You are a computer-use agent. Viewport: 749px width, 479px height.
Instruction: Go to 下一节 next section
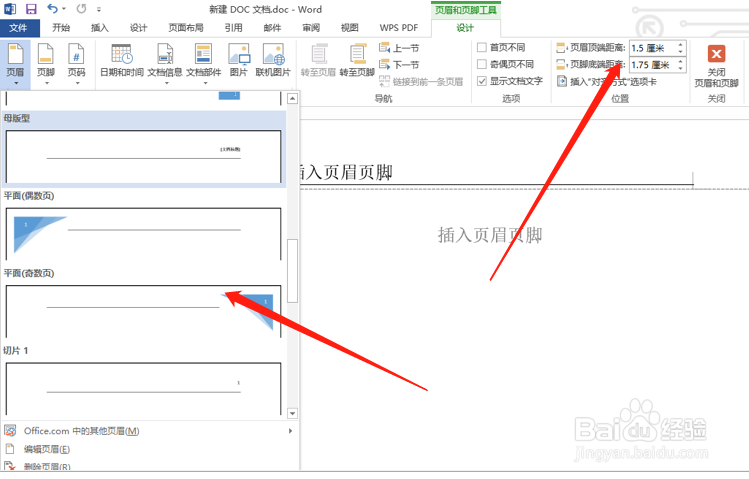point(399,64)
